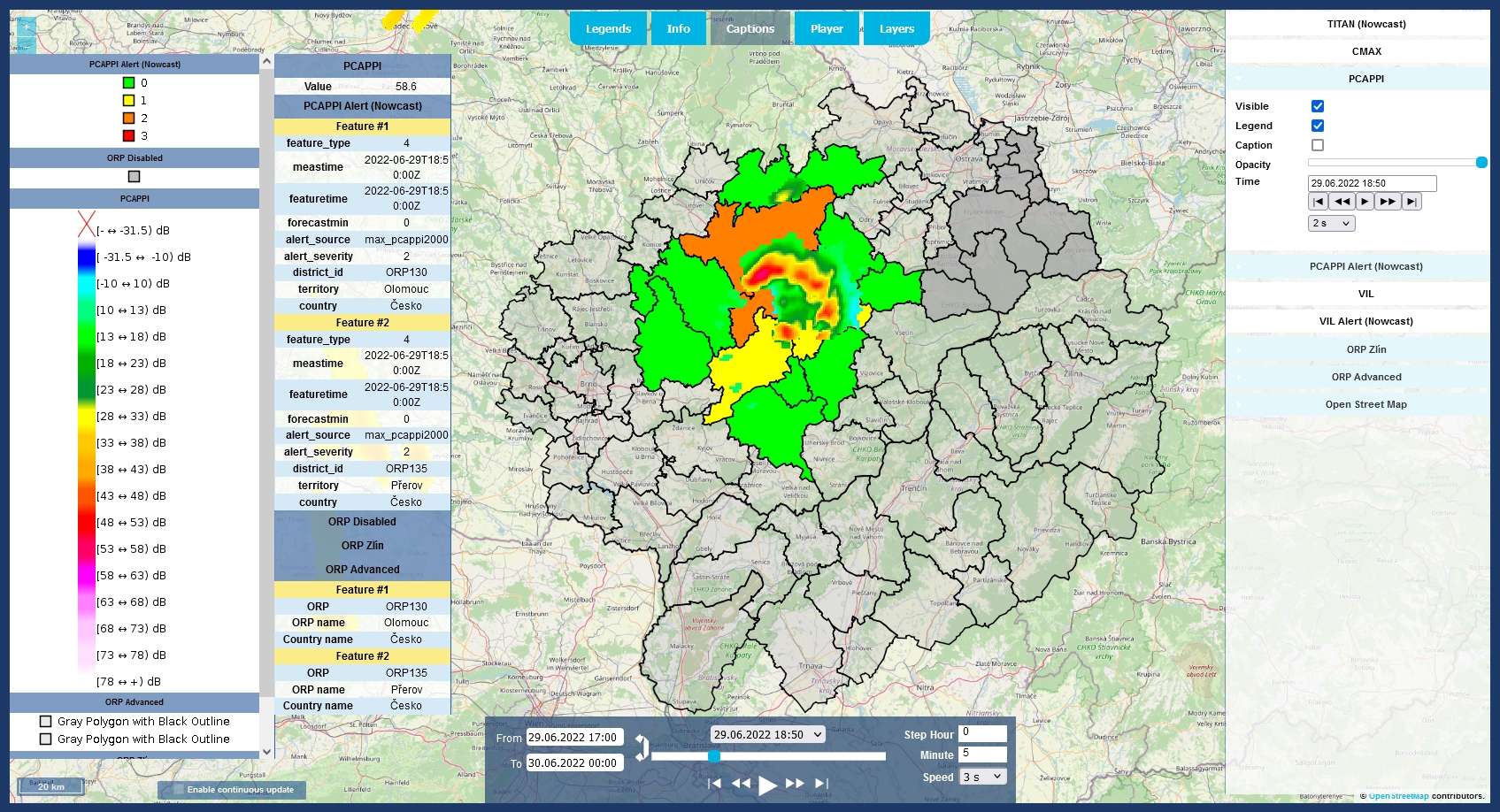Open layer speed dropdown showing 2 s

pos(1332,224)
